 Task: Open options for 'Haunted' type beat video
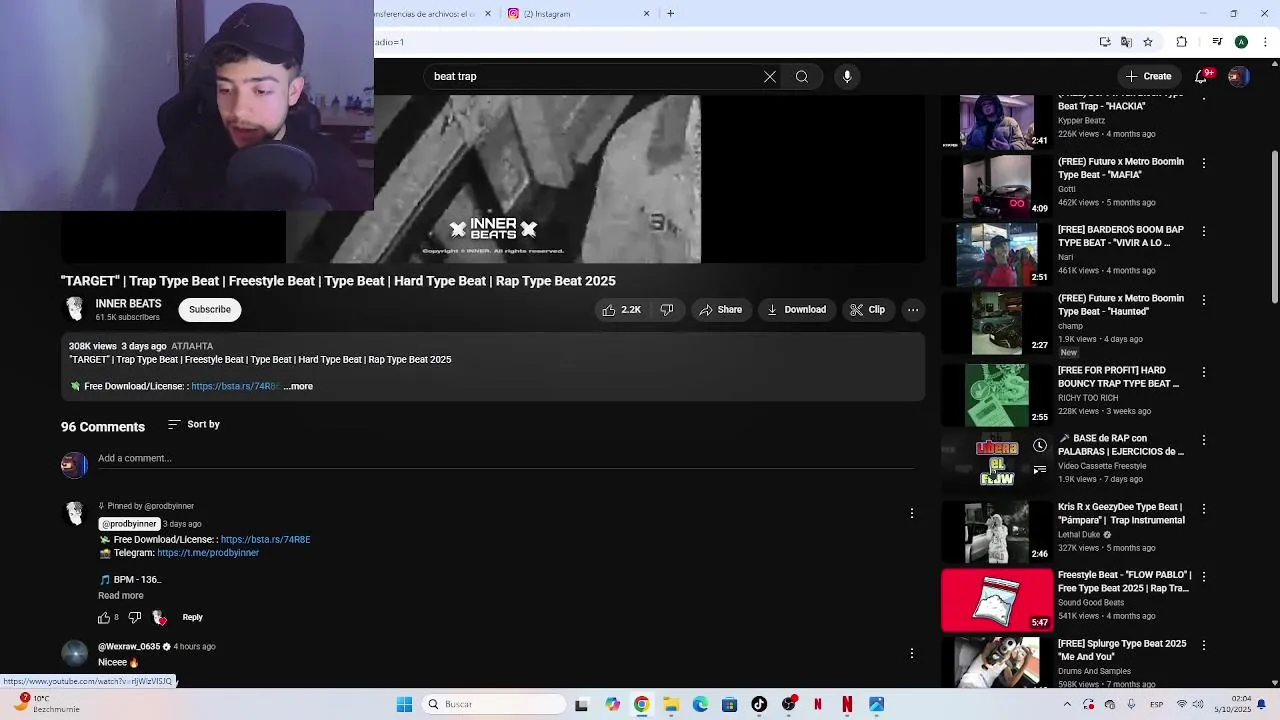tap(1204, 300)
